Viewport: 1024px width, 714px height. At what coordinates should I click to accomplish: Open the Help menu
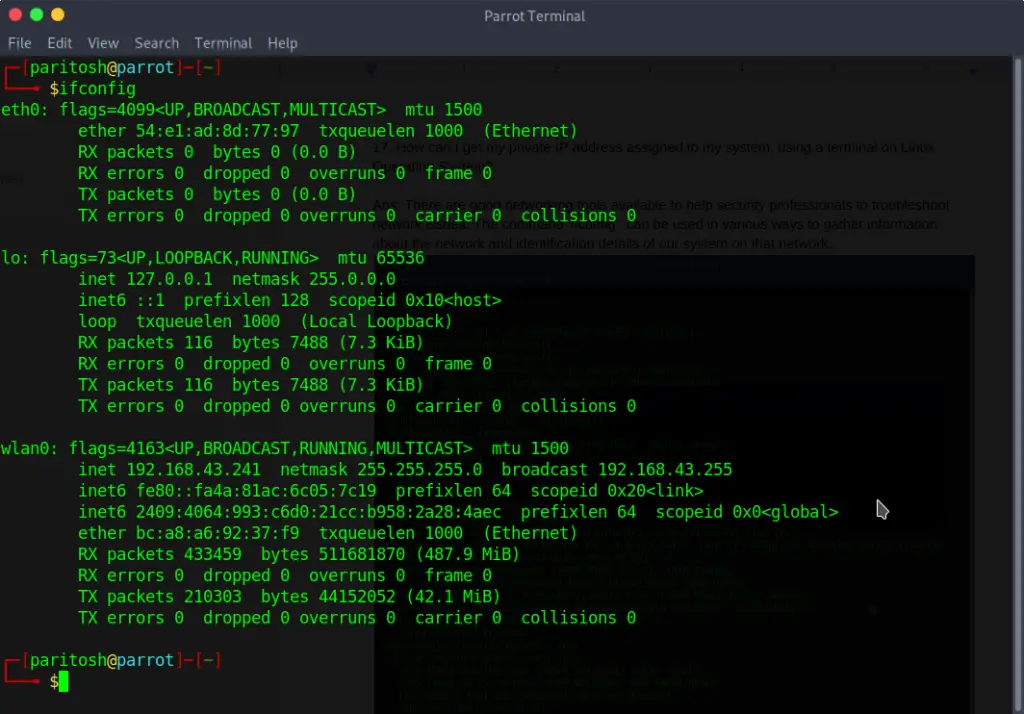(282, 43)
